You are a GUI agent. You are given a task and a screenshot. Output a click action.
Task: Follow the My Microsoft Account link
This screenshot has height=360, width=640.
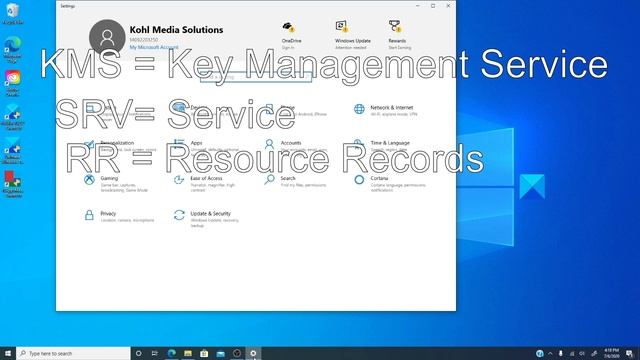[154, 47]
